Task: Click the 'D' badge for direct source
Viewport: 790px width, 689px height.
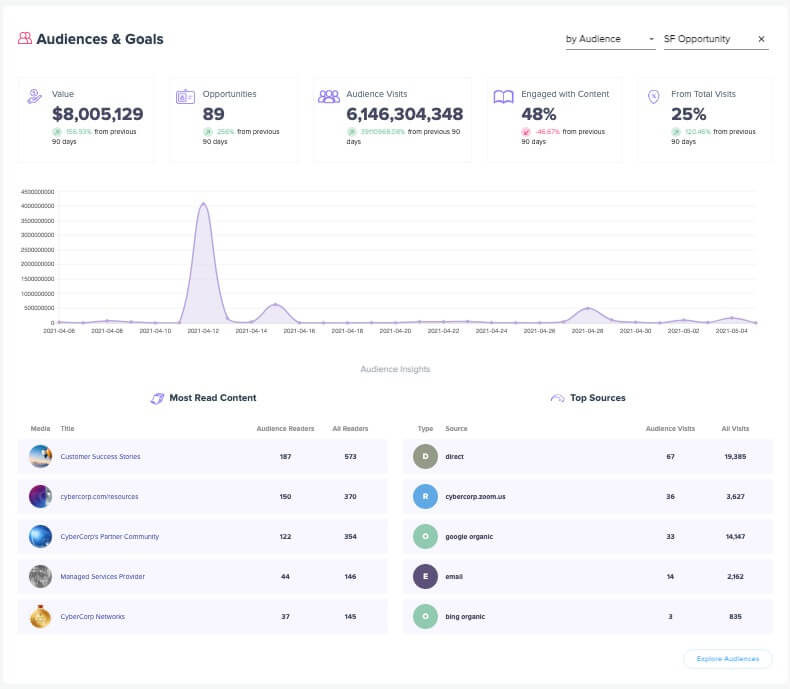Action: click(425, 456)
